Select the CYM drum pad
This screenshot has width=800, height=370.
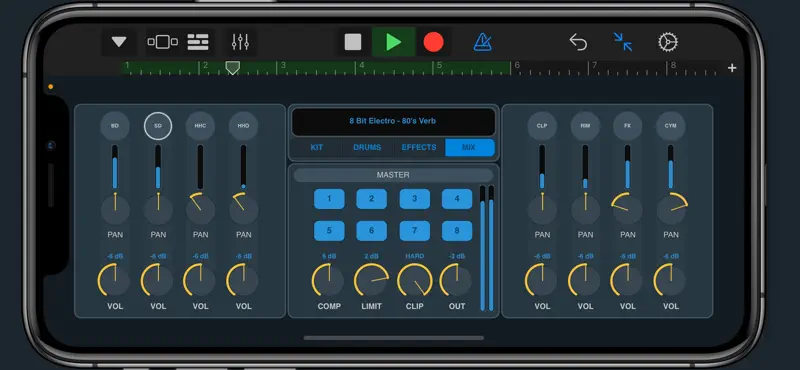[670, 126]
